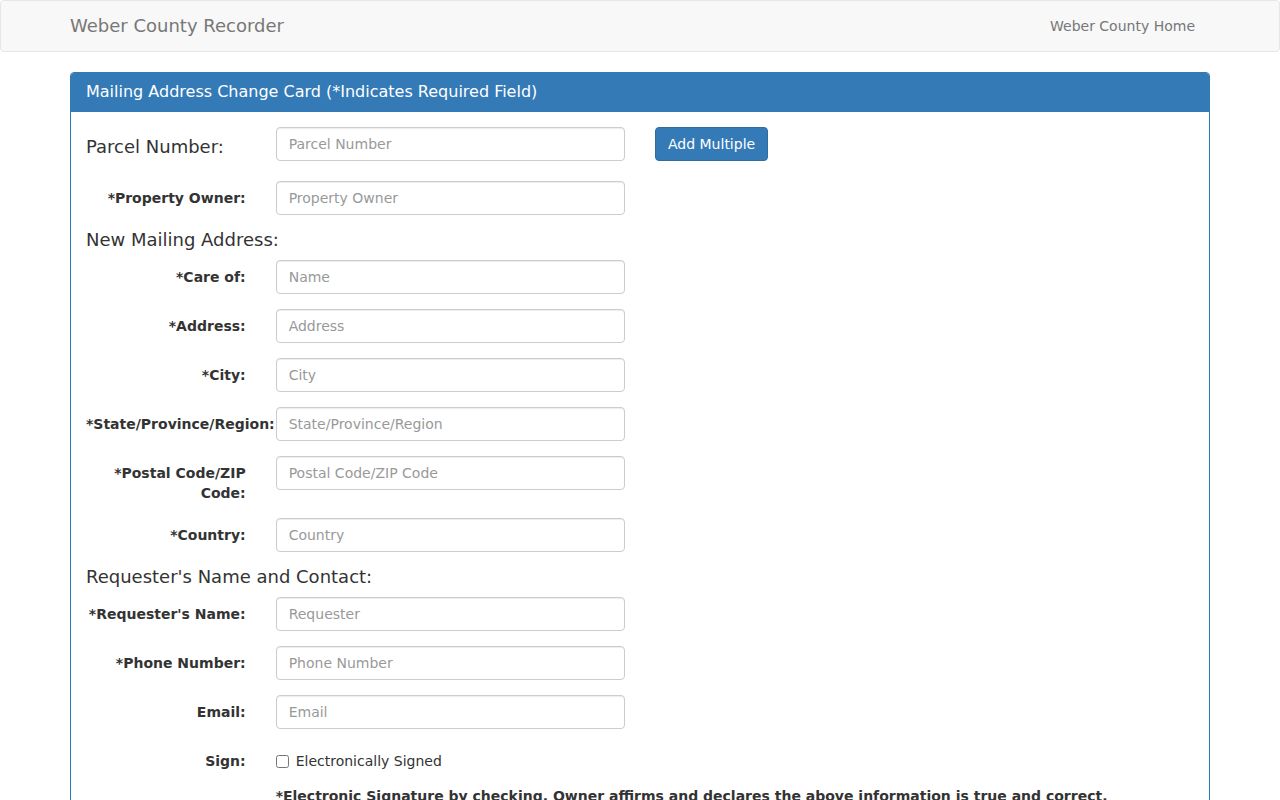Click the Sign: label text

[225, 761]
